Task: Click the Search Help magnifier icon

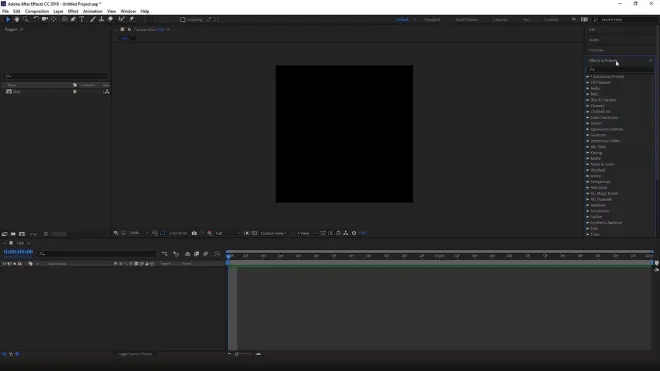Action: tap(596, 20)
